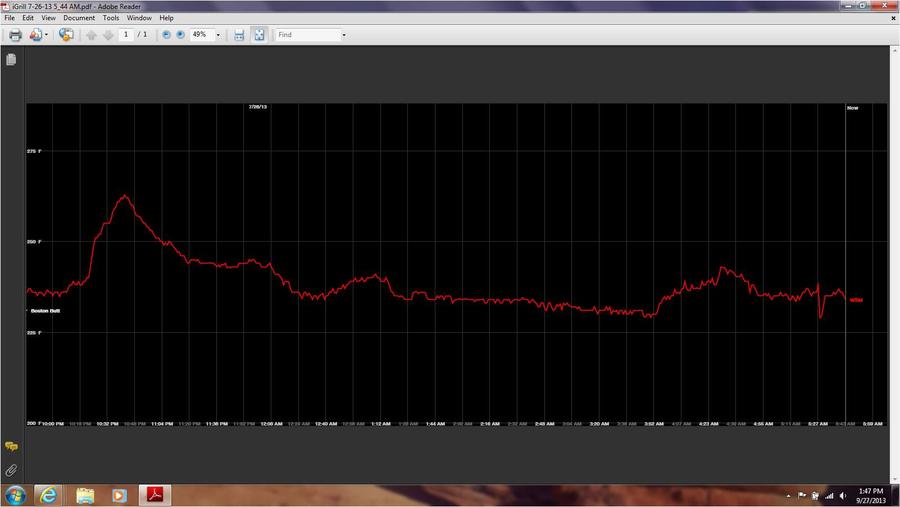Click the zoom out button
900x507 pixels.
coord(167,35)
